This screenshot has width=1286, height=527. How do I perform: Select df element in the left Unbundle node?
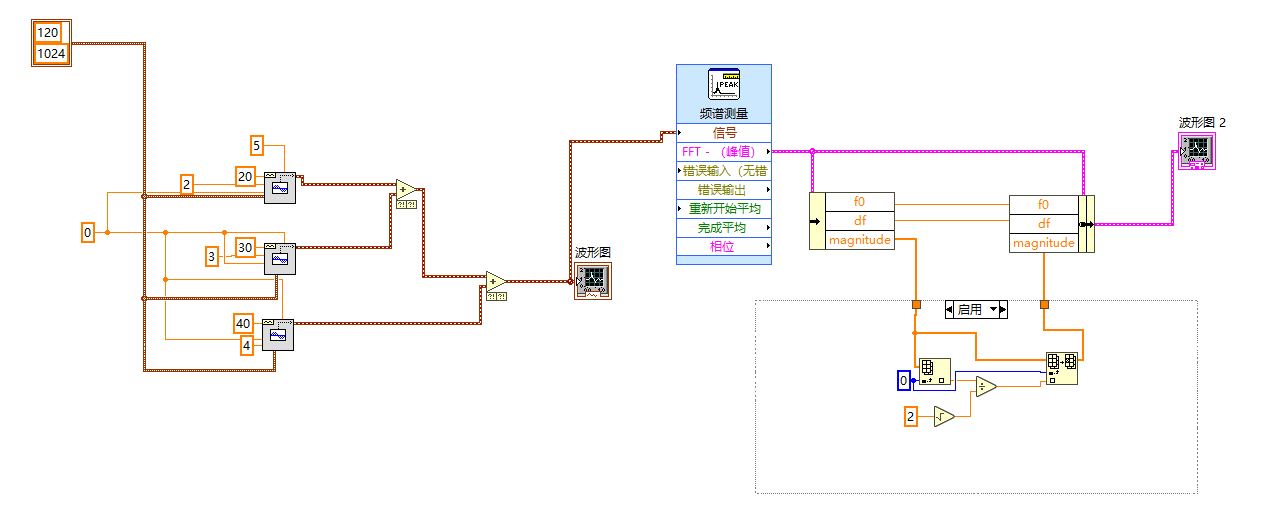click(859, 221)
